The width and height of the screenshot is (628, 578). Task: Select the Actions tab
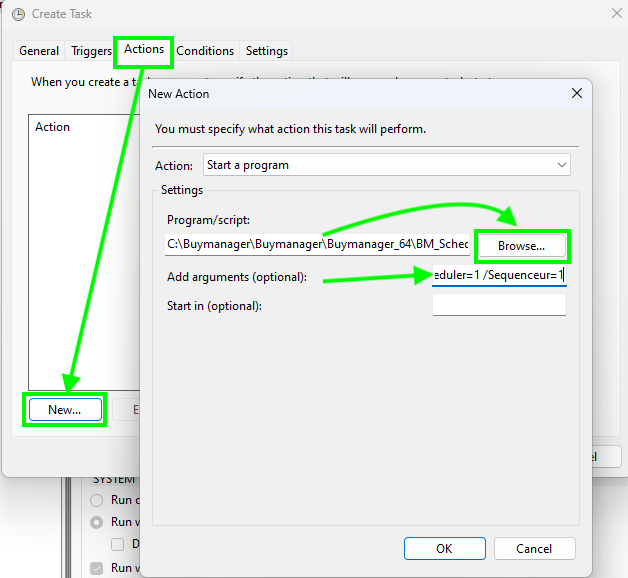click(144, 49)
